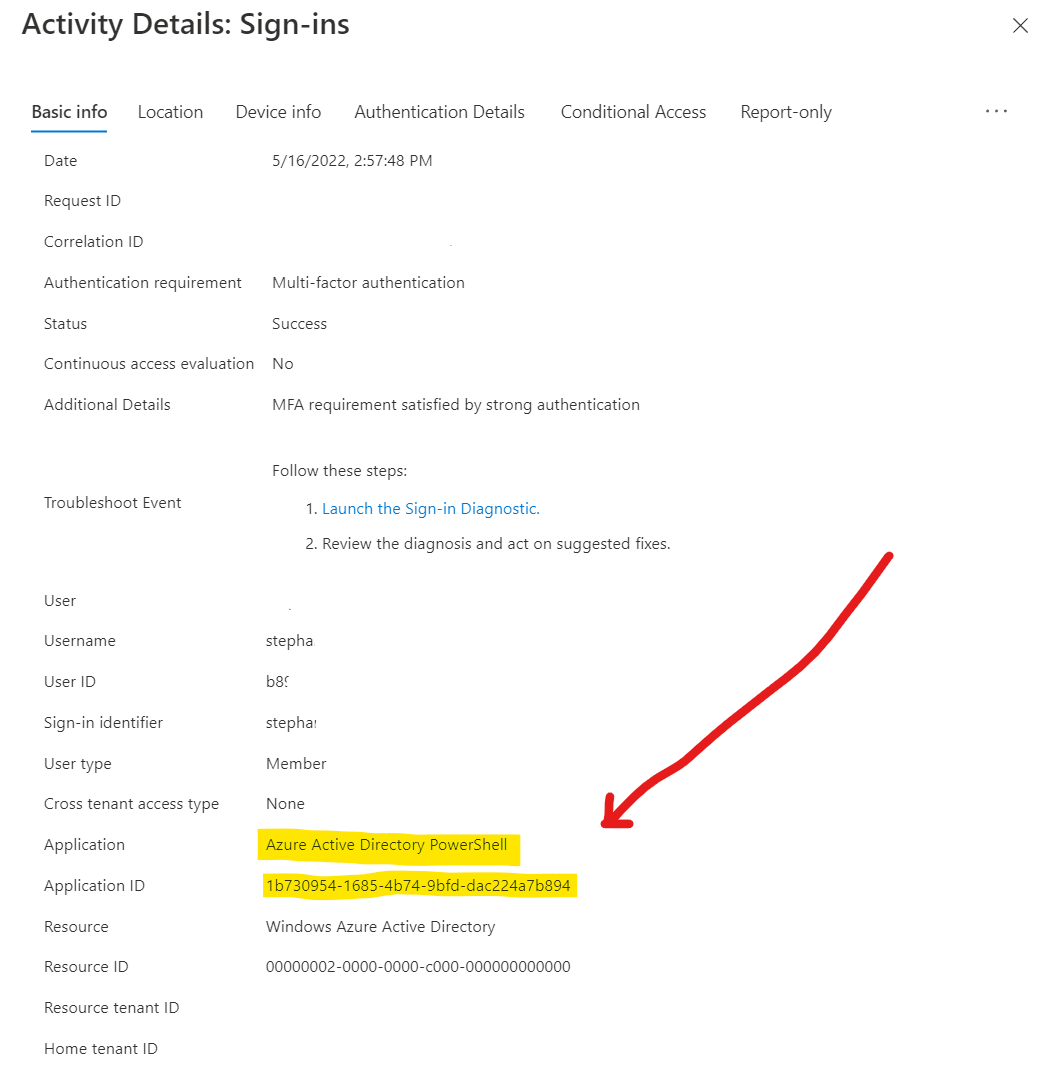The image size is (1042, 1071).
Task: Switch to the Location tab
Action: click(x=170, y=112)
